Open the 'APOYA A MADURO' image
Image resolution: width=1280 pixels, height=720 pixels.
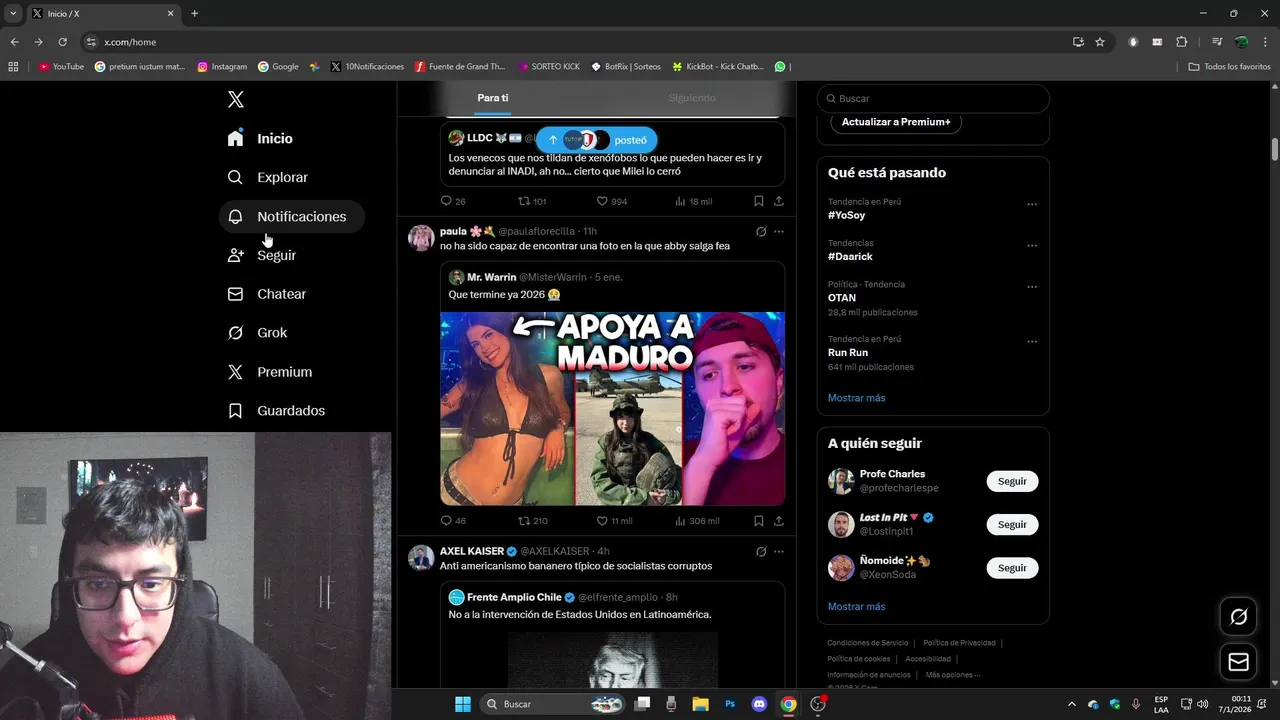click(x=612, y=408)
